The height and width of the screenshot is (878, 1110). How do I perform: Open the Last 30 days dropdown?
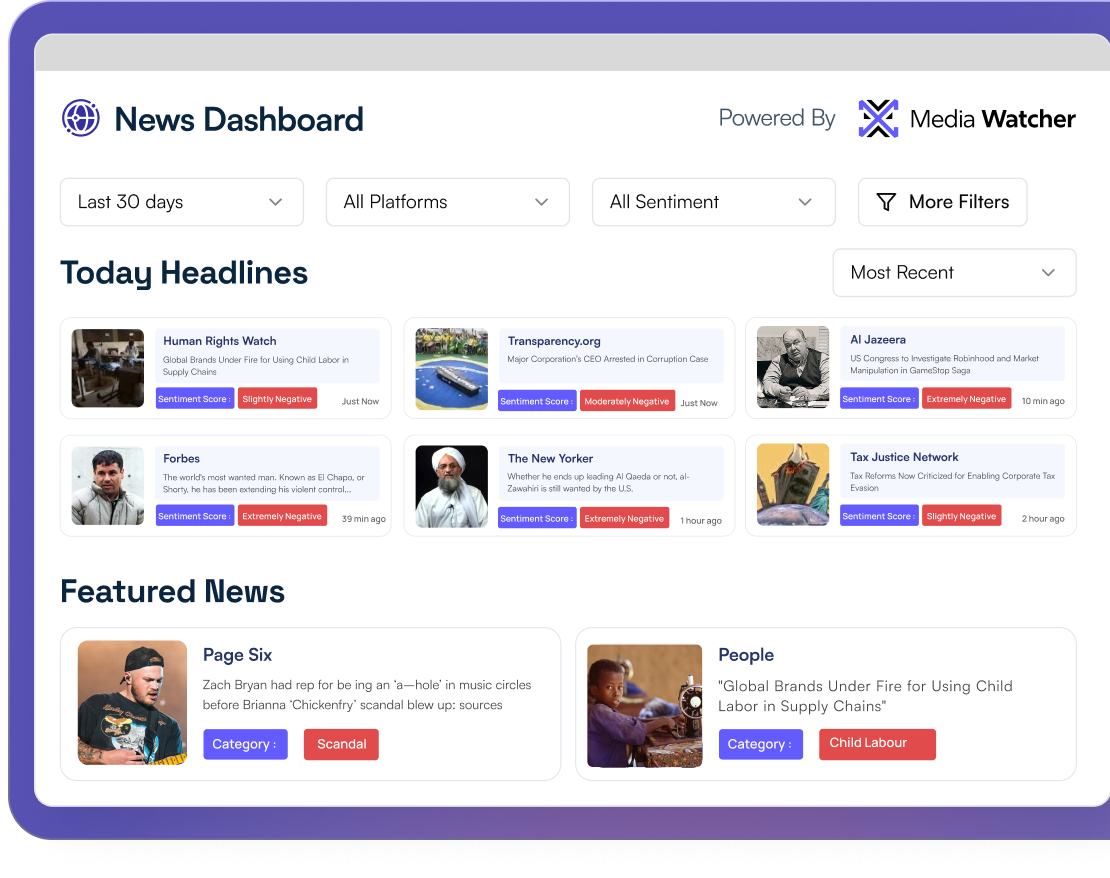click(x=181, y=202)
